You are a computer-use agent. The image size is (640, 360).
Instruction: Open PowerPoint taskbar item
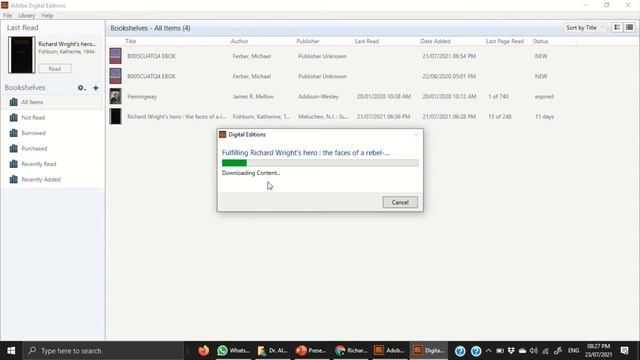pos(311,351)
